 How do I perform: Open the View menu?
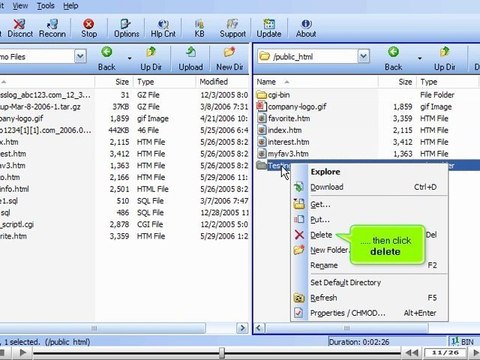pyautogui.click(x=20, y=6)
